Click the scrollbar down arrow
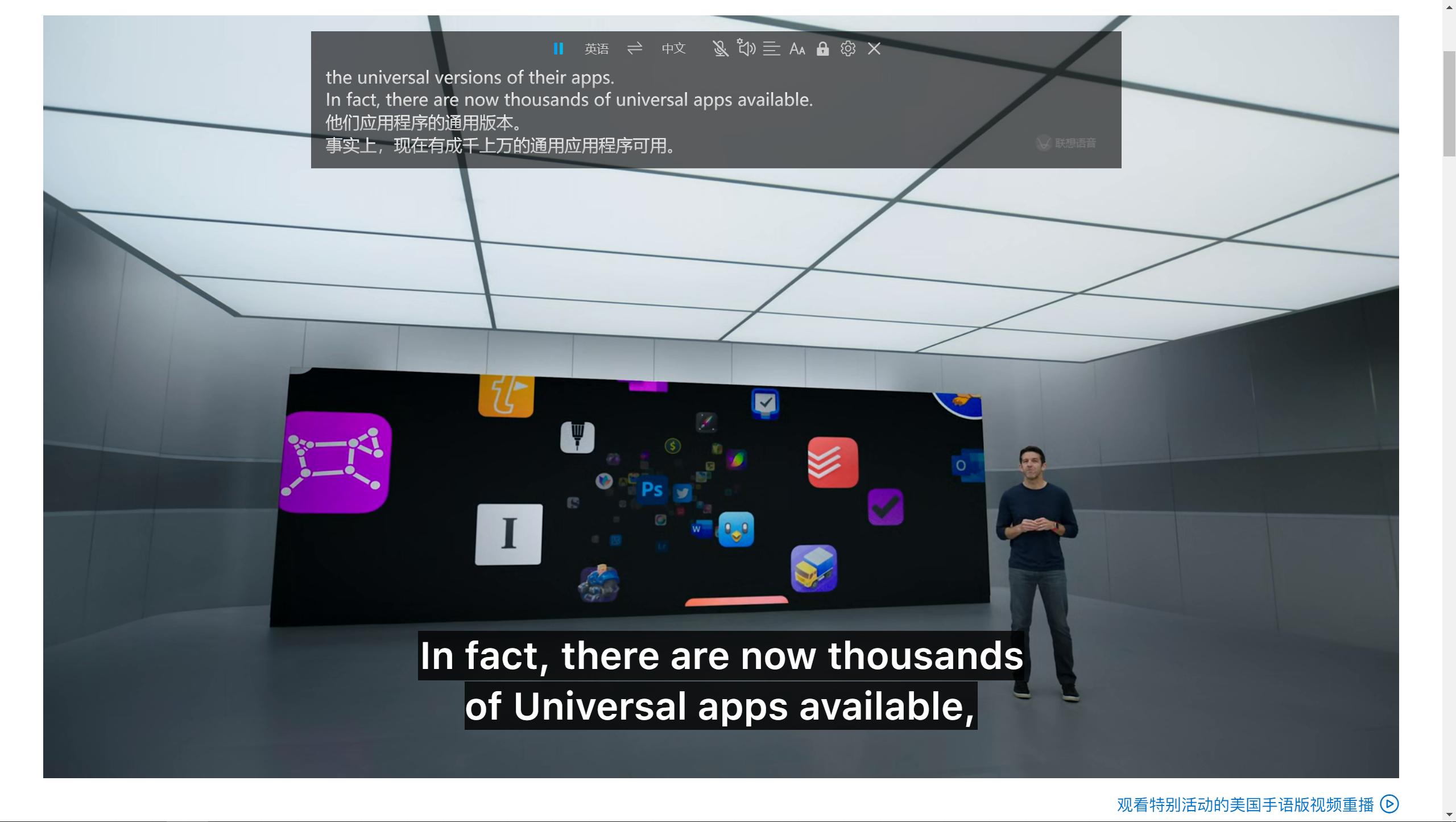The image size is (1456, 822). (1449, 815)
